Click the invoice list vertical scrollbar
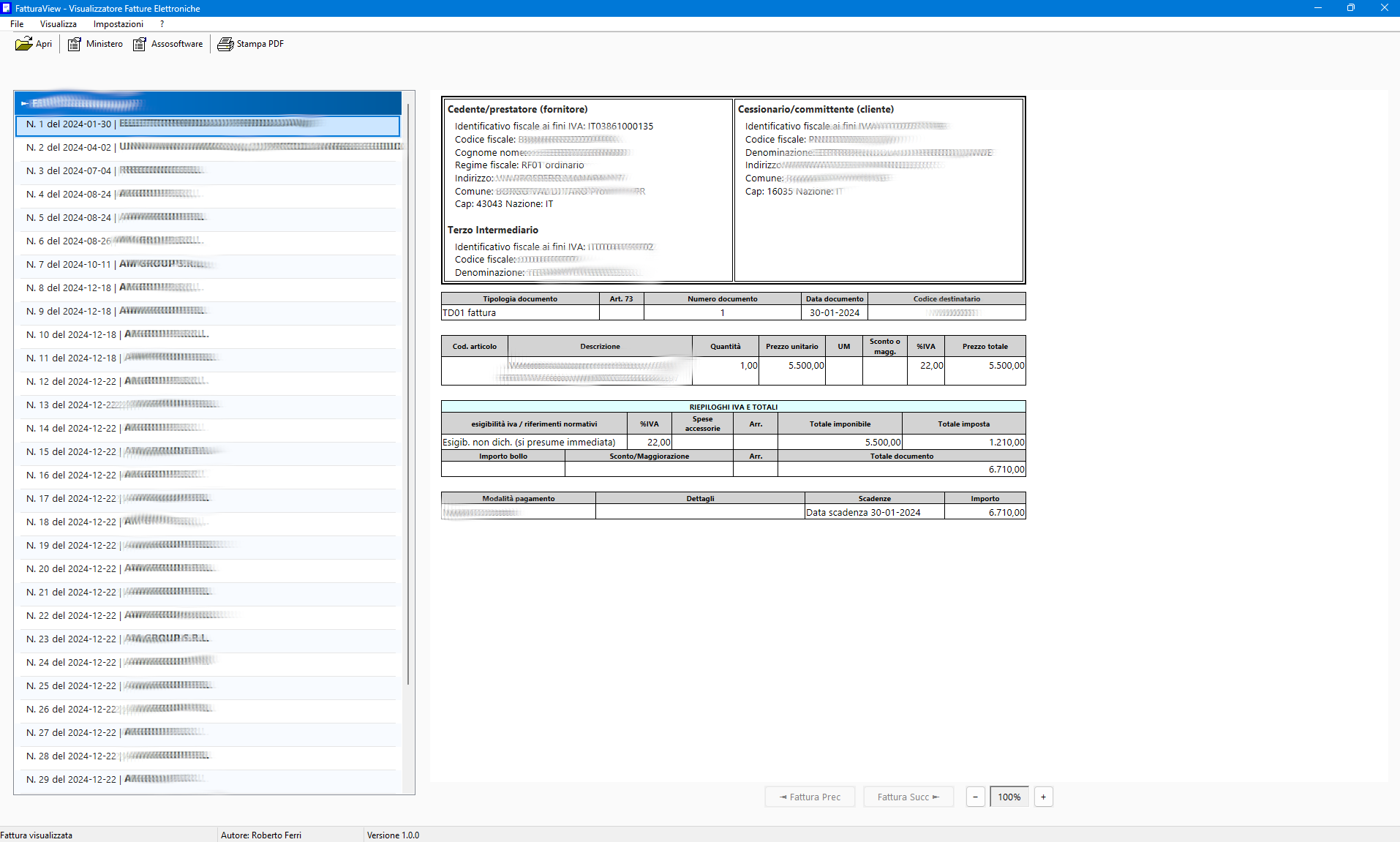 407,395
